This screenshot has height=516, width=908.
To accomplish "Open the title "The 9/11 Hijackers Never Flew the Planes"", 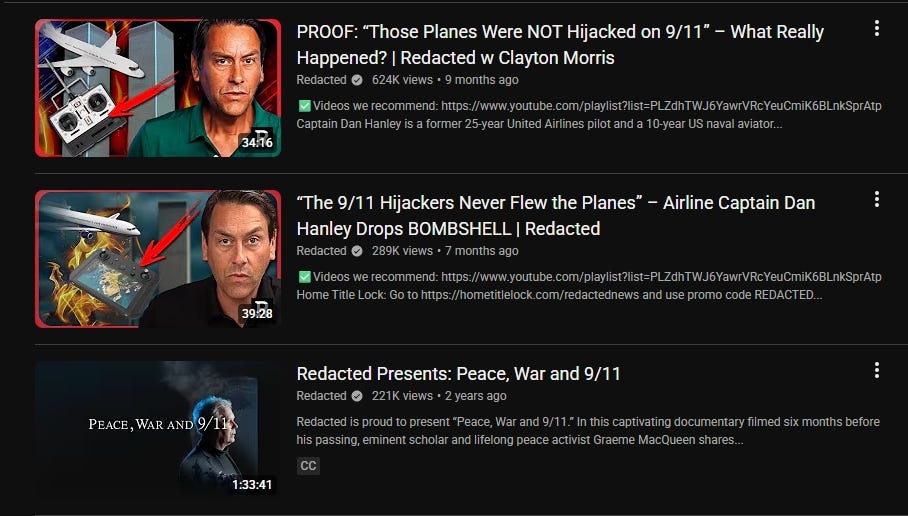I will [x=556, y=215].
